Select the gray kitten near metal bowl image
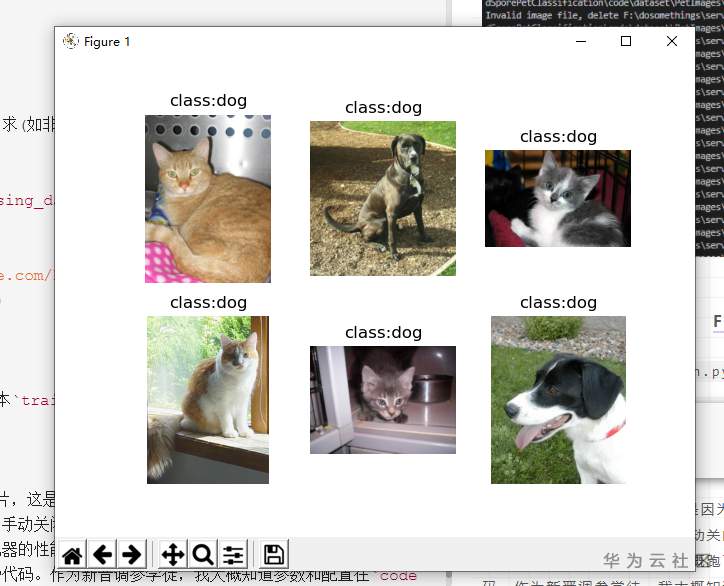This screenshot has width=724, height=586. 383,400
